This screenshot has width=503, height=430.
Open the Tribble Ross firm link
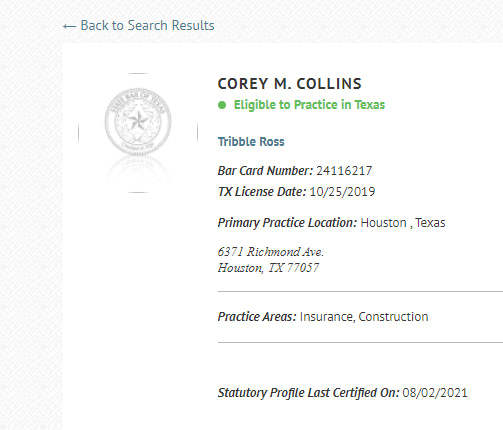(251, 142)
